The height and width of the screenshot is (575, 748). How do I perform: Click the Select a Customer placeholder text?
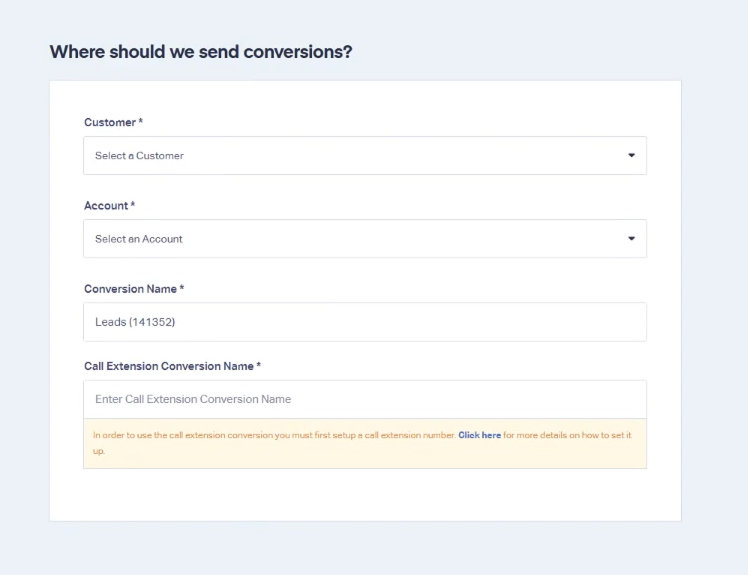pyautogui.click(x=139, y=156)
